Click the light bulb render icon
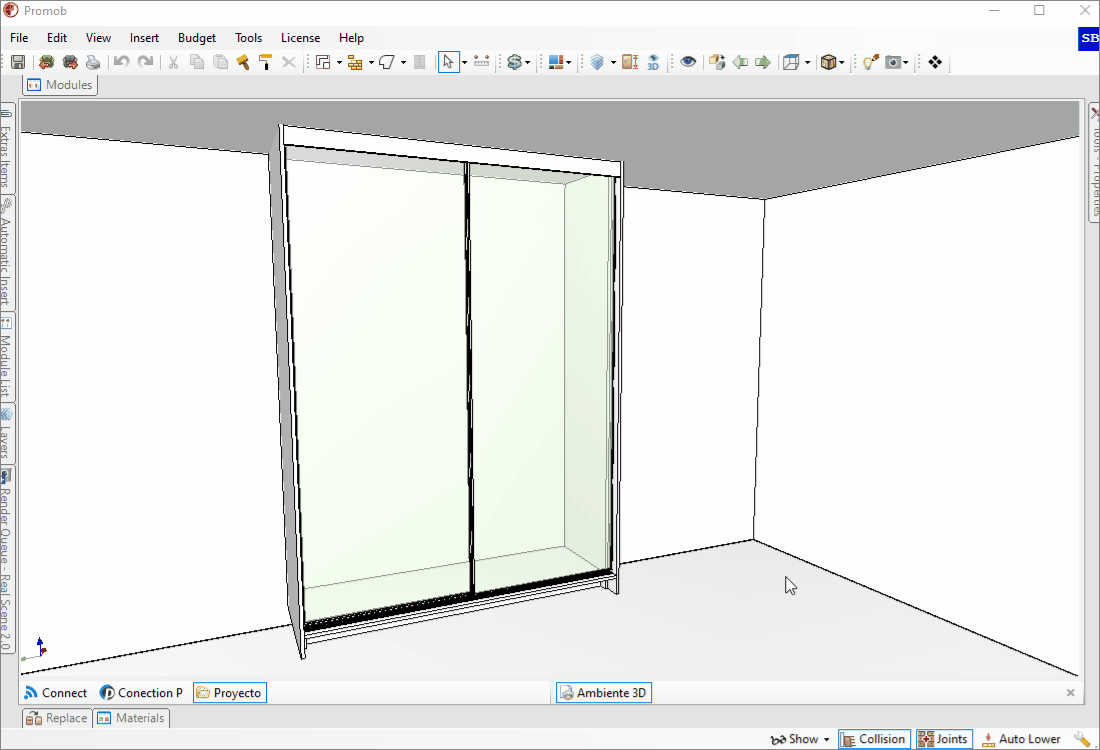Image resolution: width=1100 pixels, height=750 pixels. pos(871,62)
